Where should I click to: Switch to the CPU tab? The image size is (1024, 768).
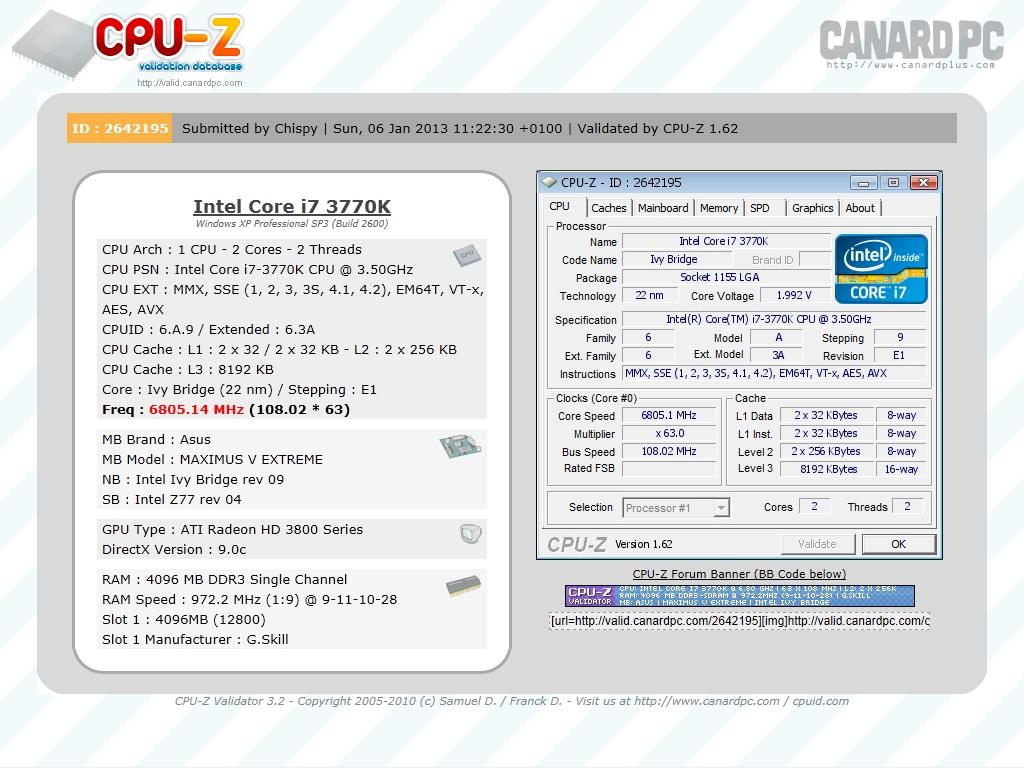tap(560, 206)
